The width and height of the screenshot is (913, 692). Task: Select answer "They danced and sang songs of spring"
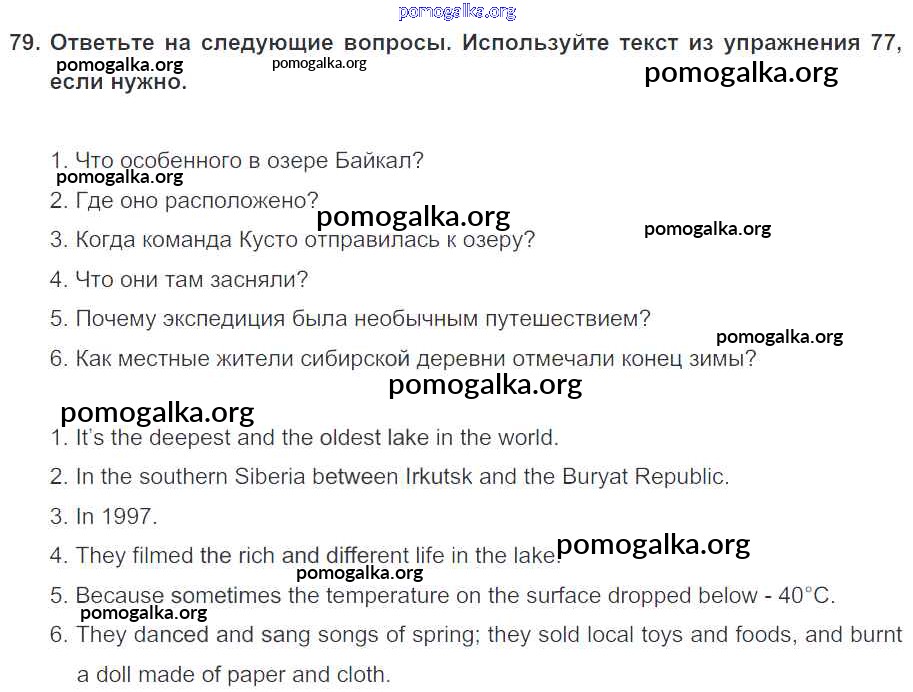point(475,635)
